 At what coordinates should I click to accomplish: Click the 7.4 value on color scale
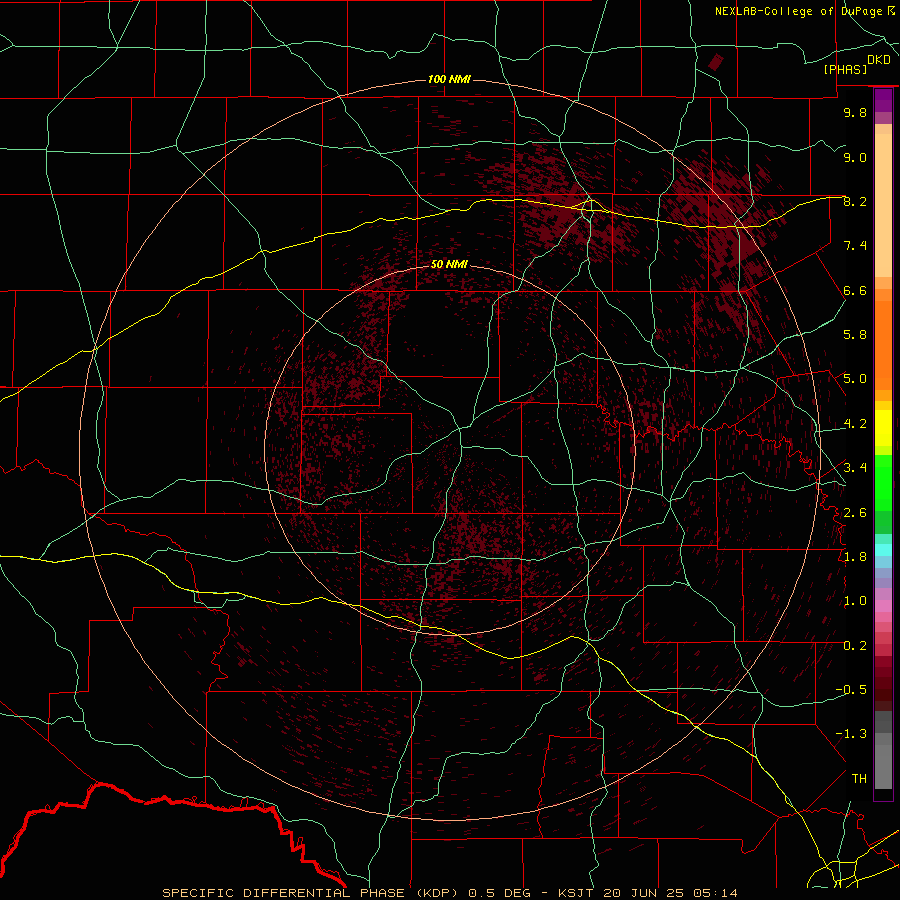[x=855, y=246]
